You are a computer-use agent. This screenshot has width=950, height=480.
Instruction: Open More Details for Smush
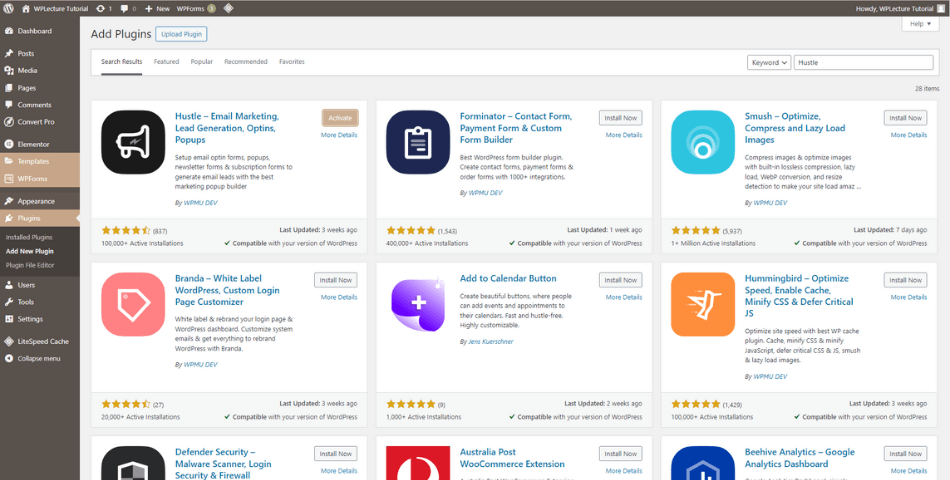pos(909,135)
